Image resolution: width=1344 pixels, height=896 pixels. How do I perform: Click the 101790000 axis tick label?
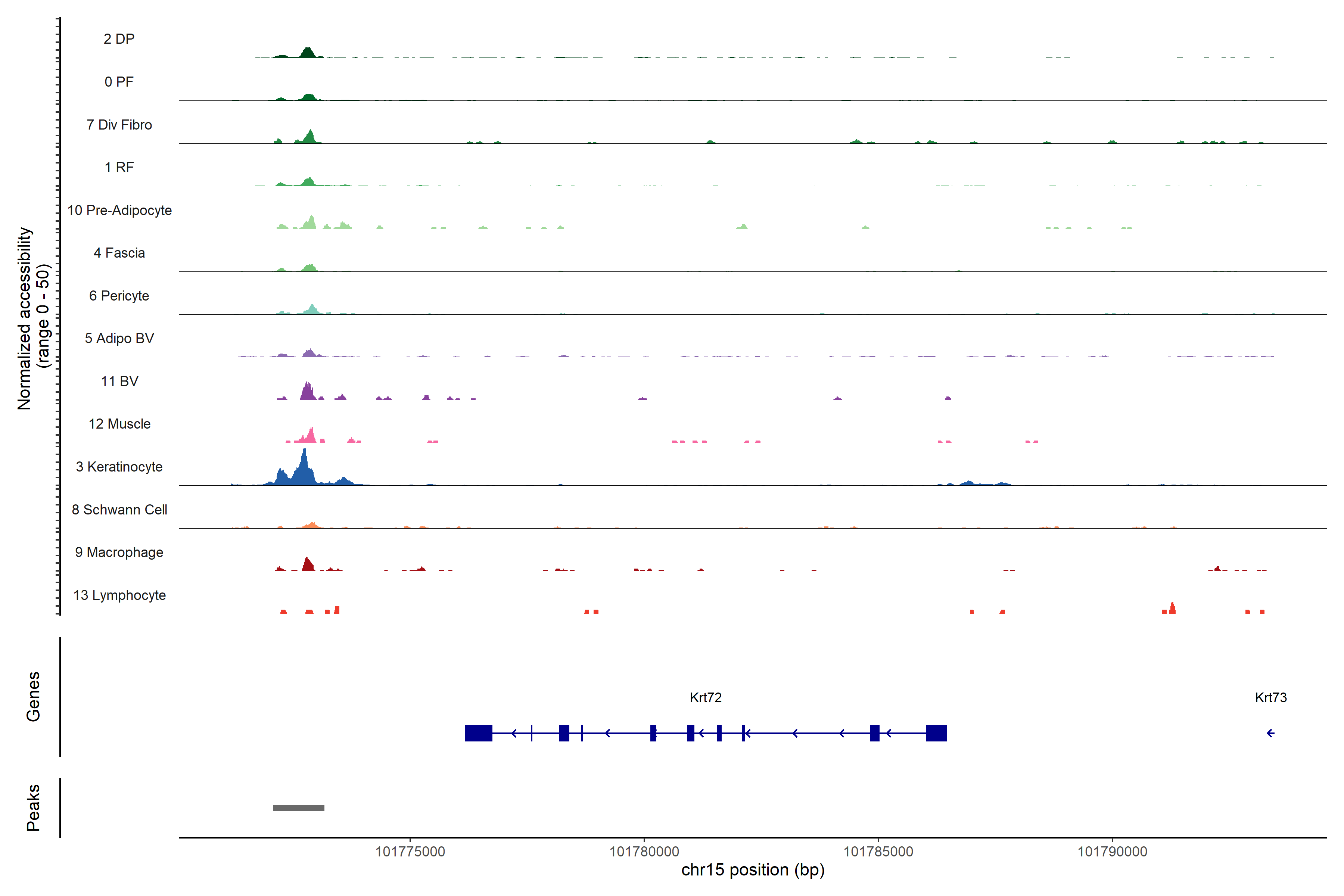(x=1112, y=852)
